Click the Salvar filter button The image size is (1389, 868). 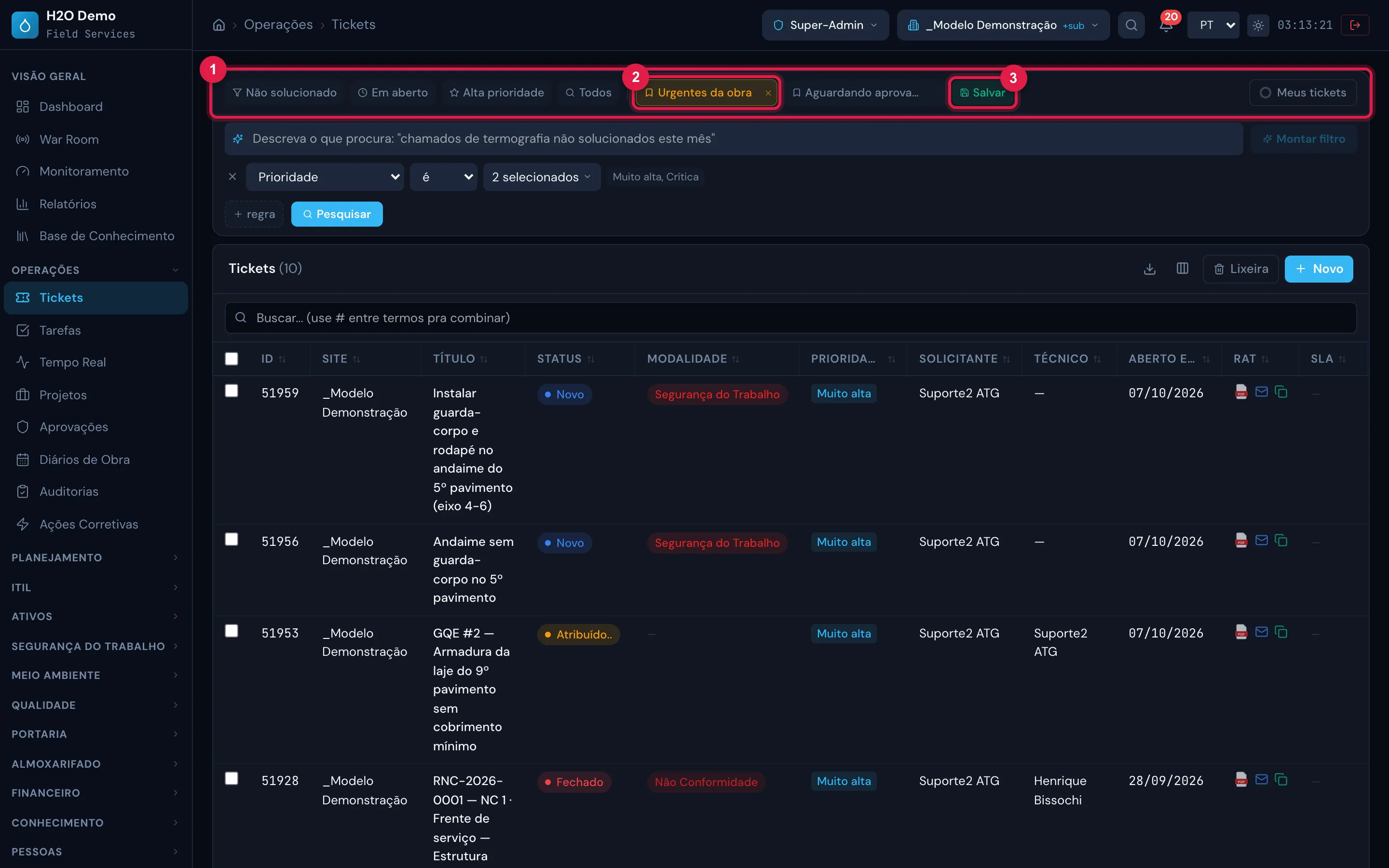(982, 93)
